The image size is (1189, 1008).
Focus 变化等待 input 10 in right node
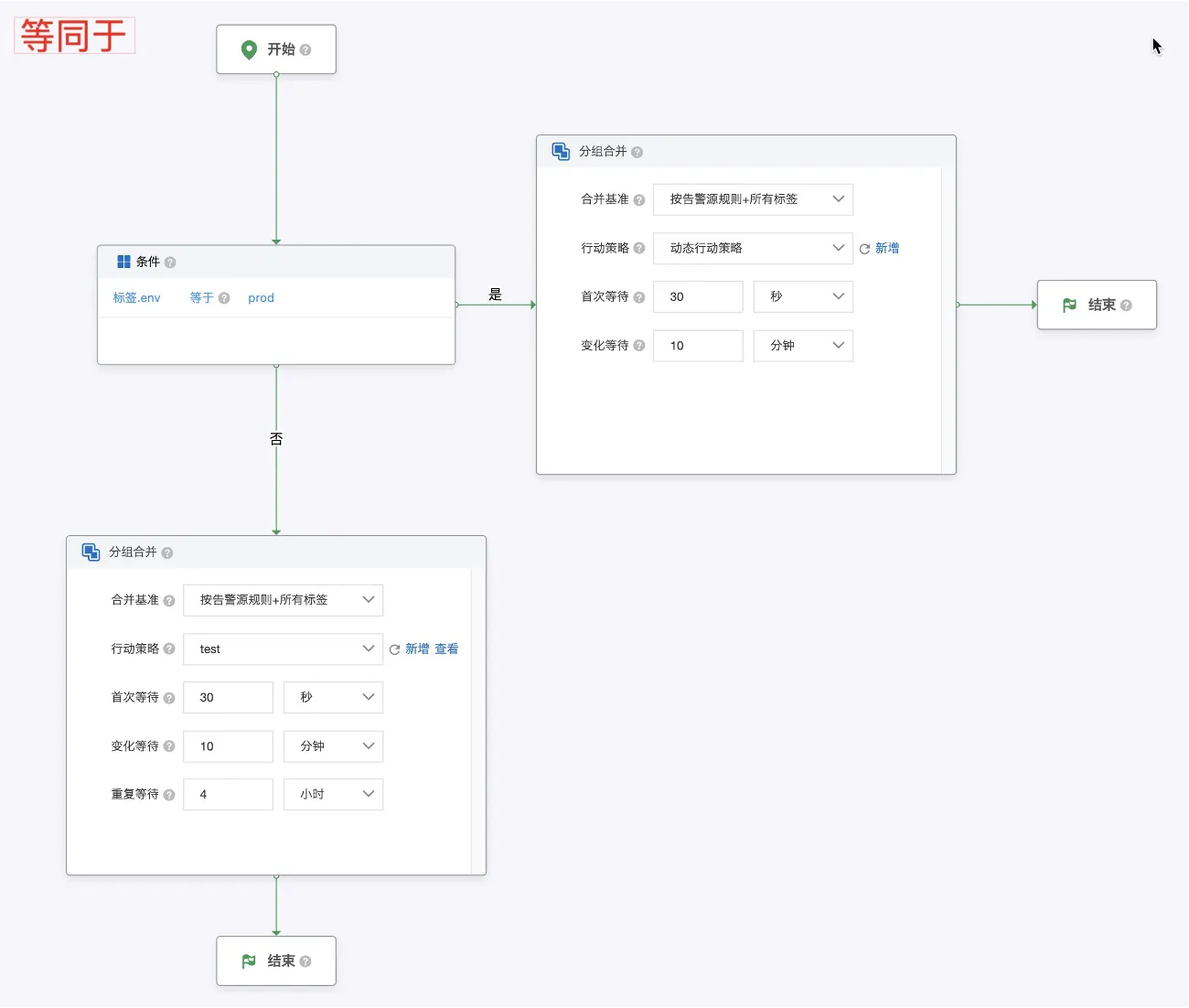point(698,346)
